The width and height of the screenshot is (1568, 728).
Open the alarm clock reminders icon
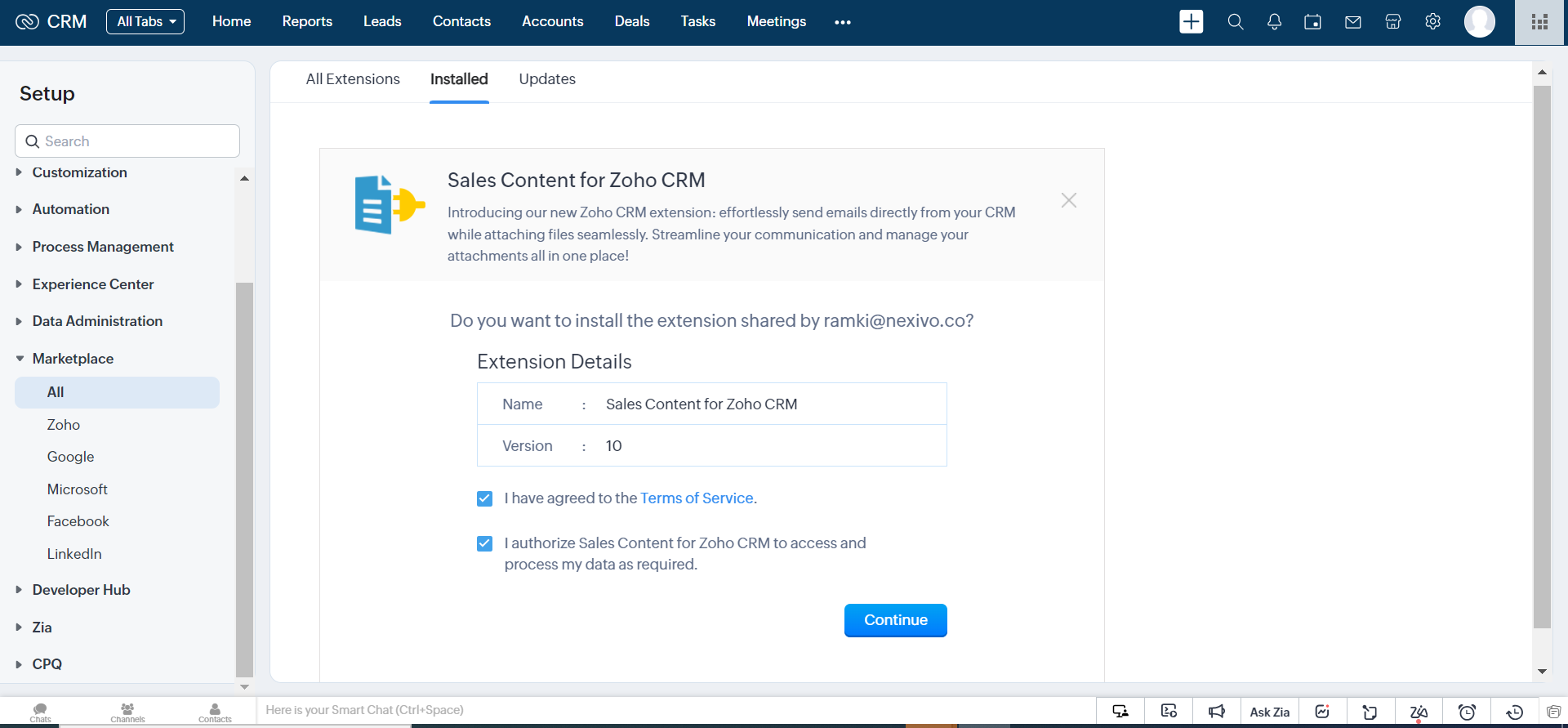click(1467, 712)
